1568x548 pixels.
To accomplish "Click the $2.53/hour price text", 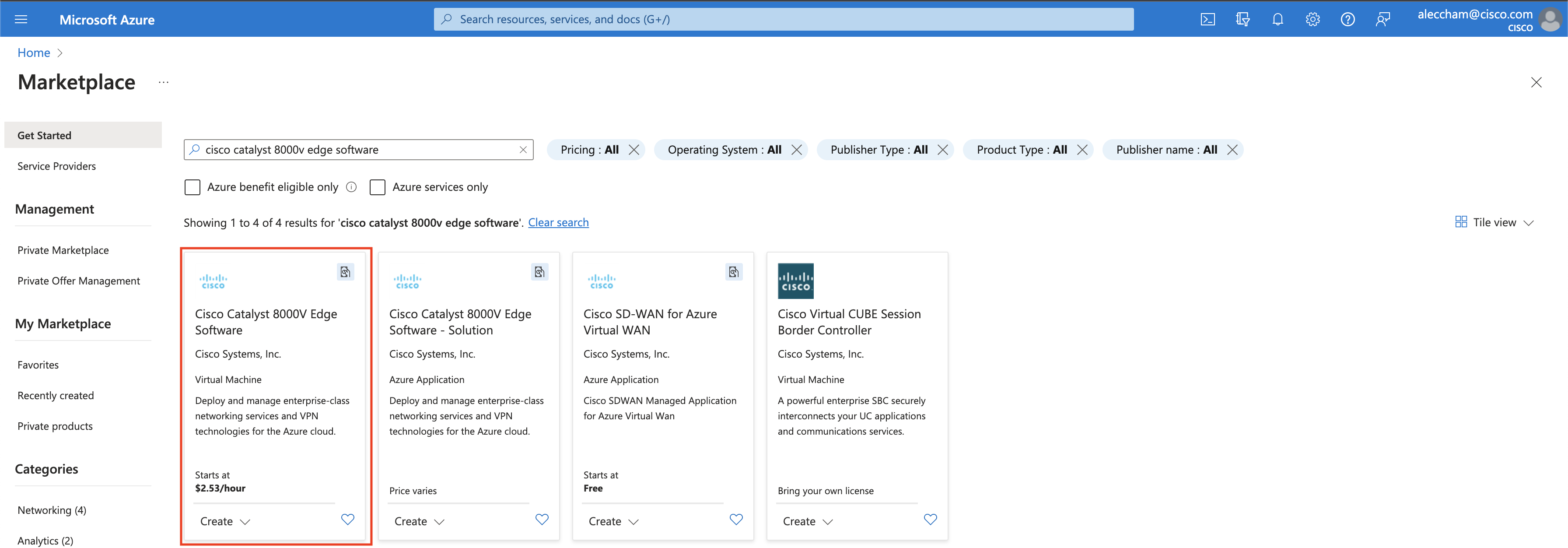I will click(220, 488).
